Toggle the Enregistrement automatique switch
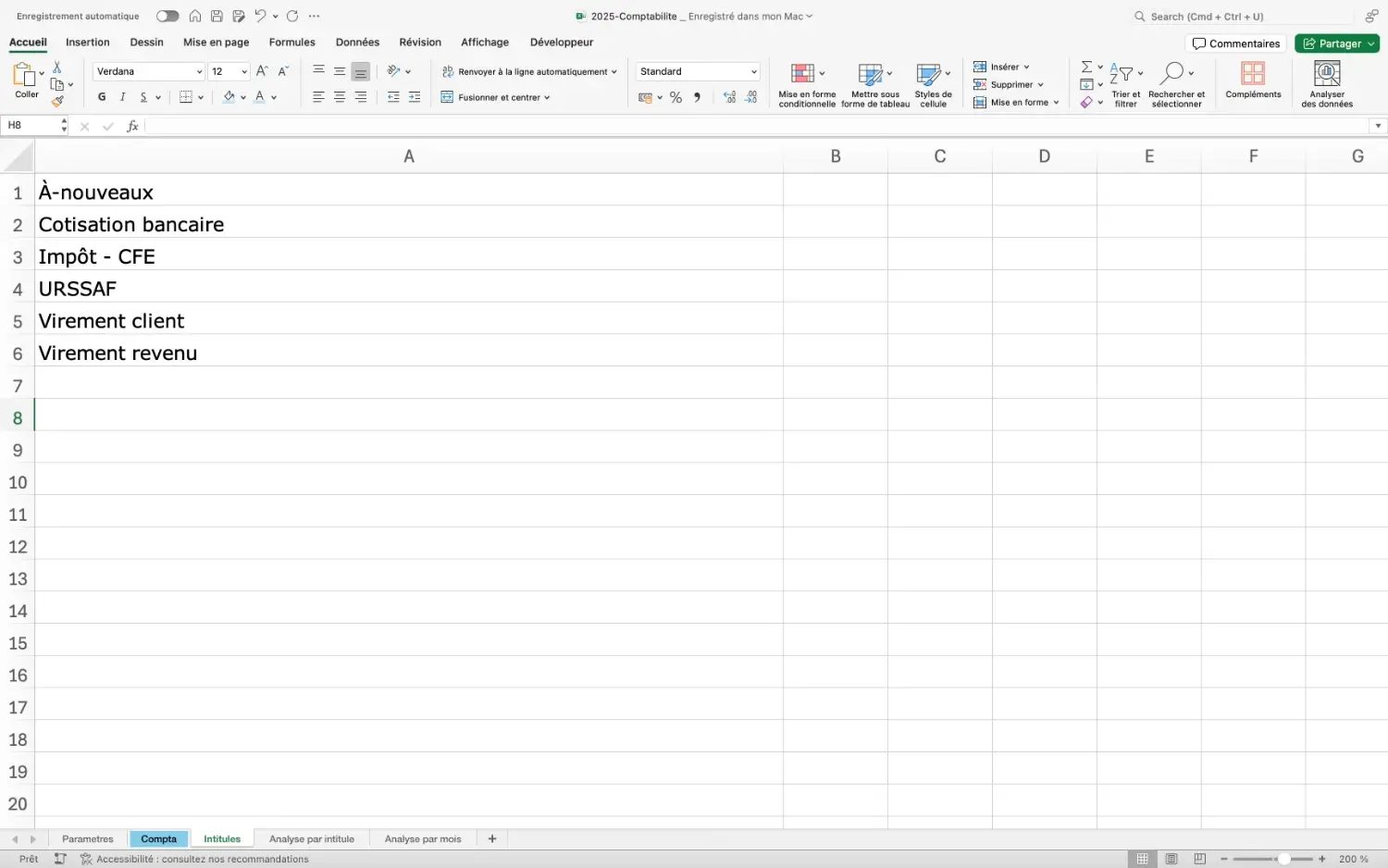The image size is (1388, 868). click(167, 16)
